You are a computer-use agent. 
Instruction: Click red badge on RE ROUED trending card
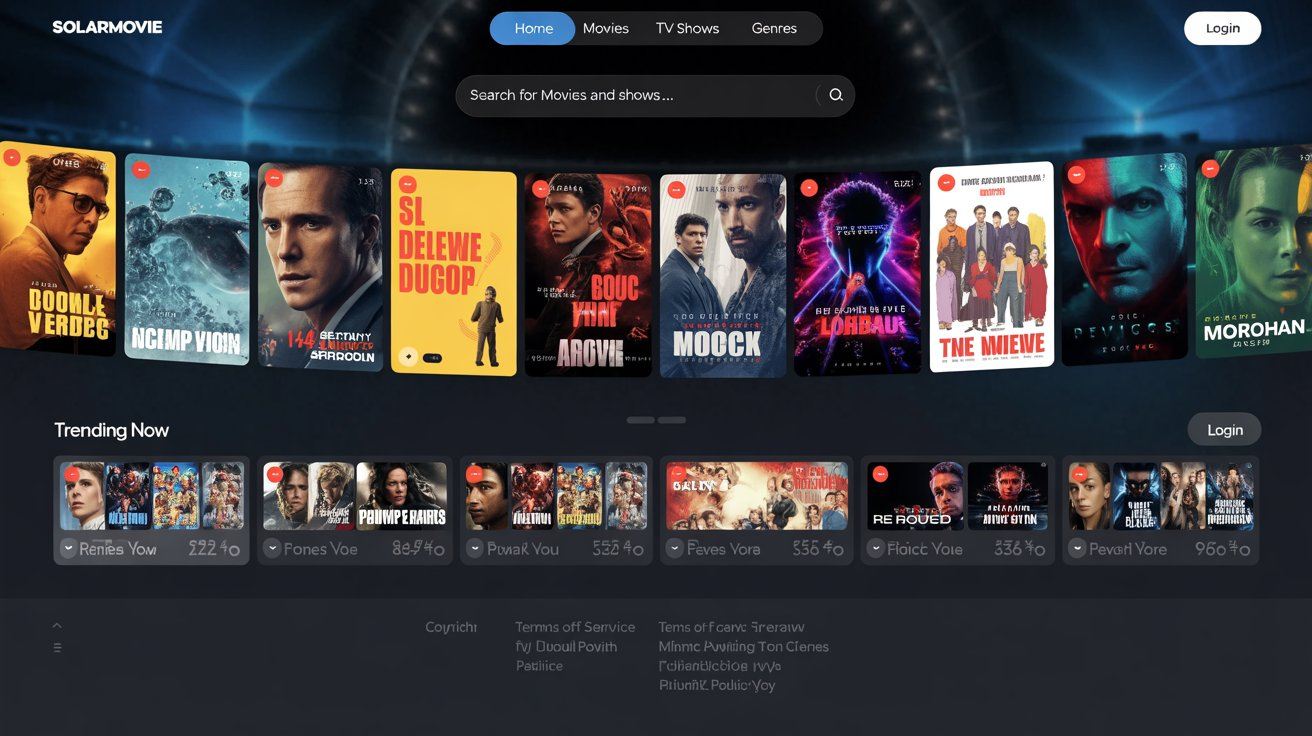(880, 475)
